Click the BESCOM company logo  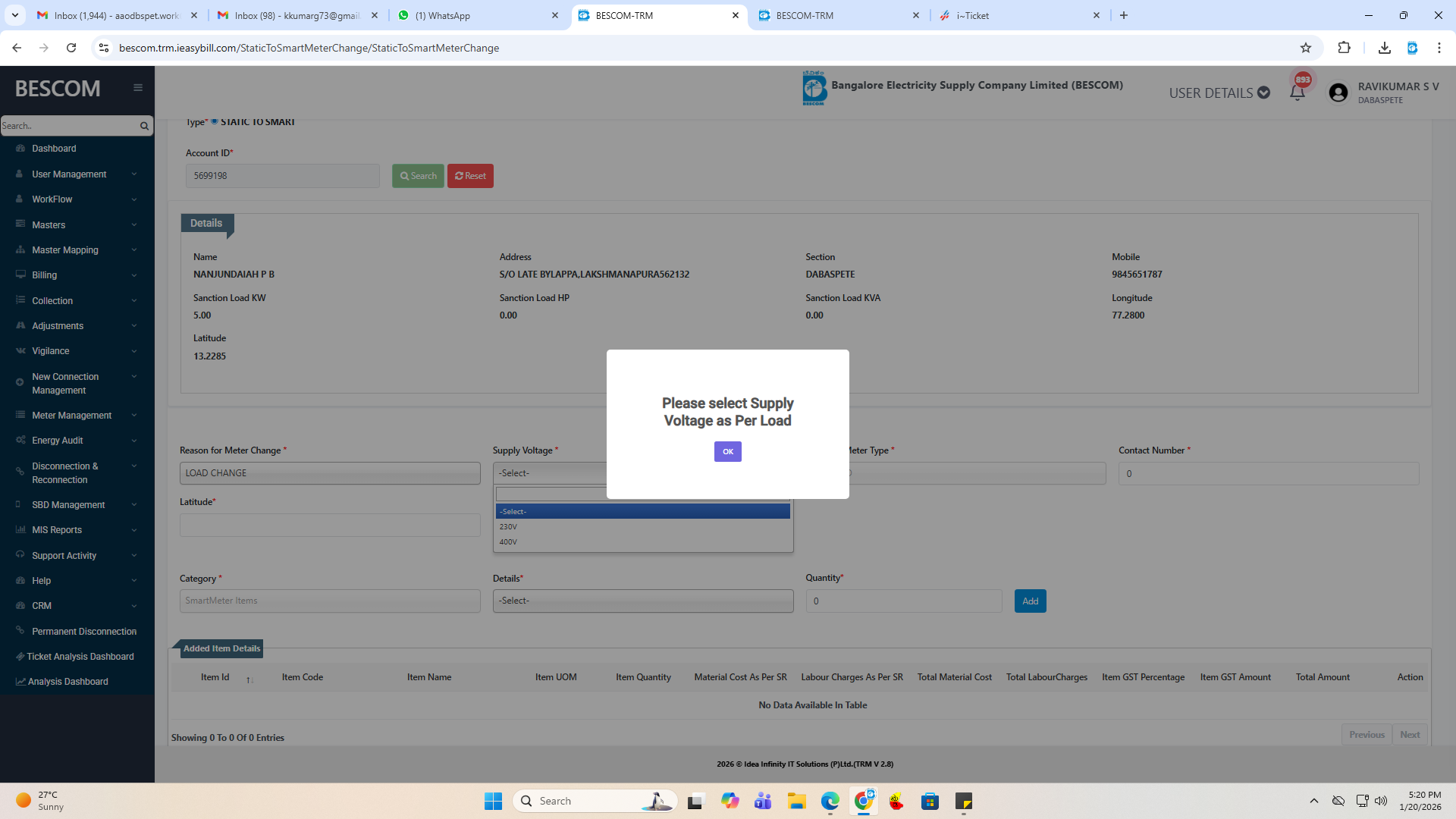tap(814, 88)
